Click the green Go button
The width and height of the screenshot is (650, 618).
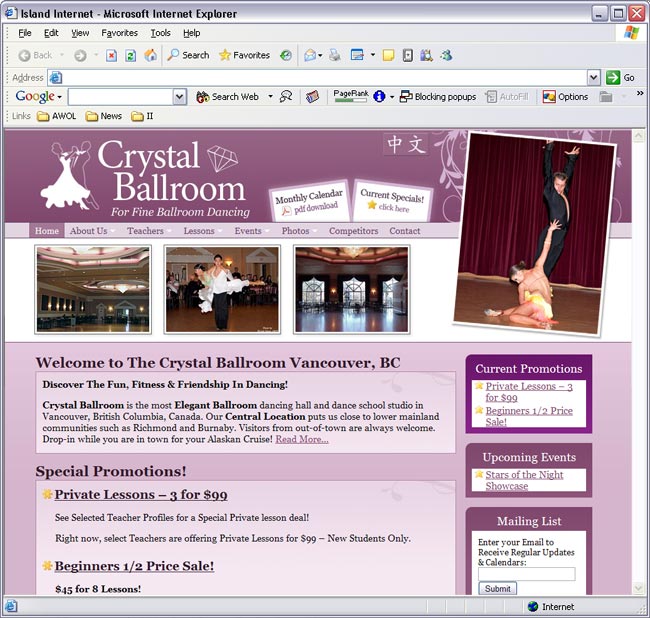point(620,78)
